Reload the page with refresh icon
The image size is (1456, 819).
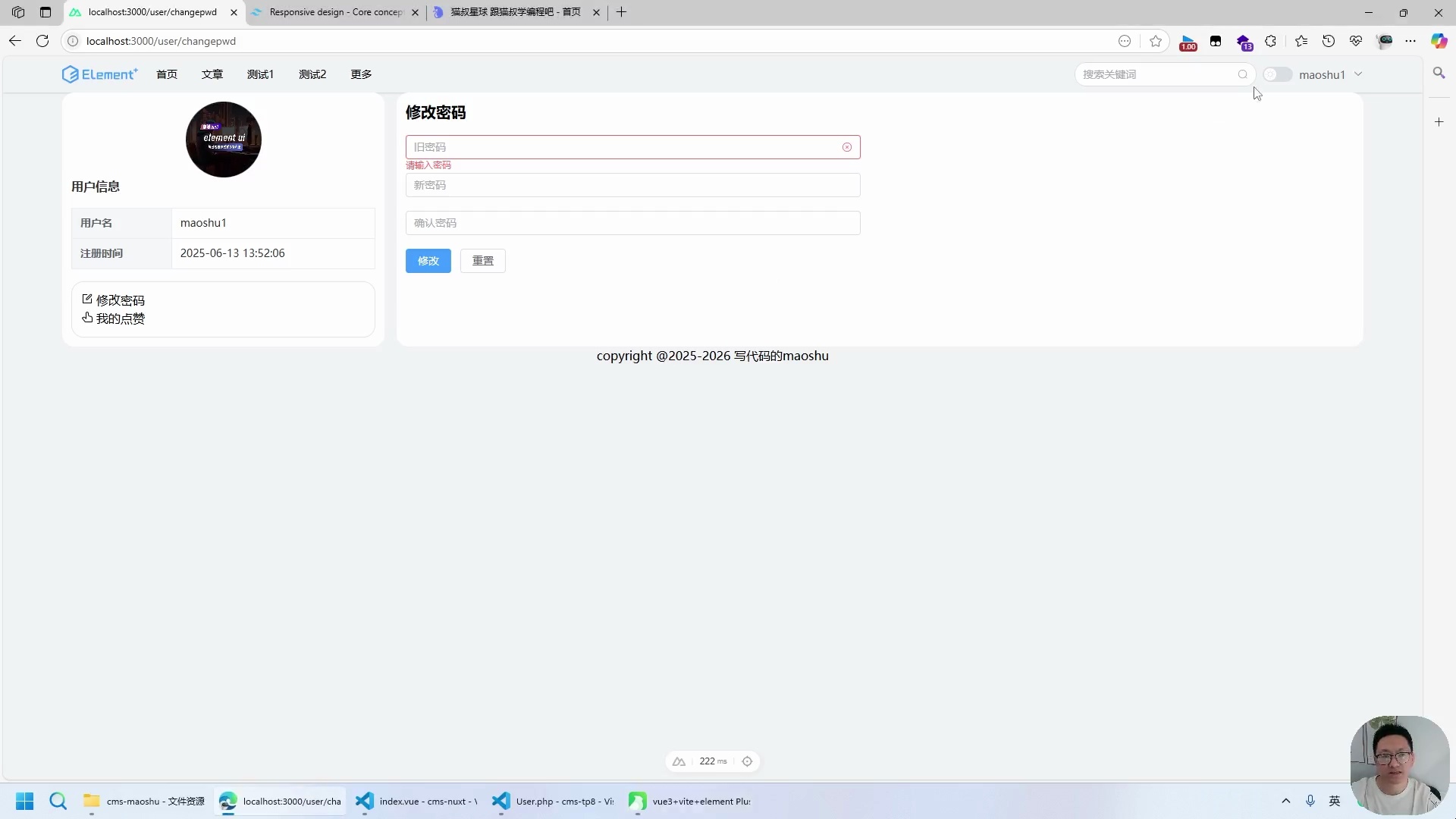coord(42,41)
